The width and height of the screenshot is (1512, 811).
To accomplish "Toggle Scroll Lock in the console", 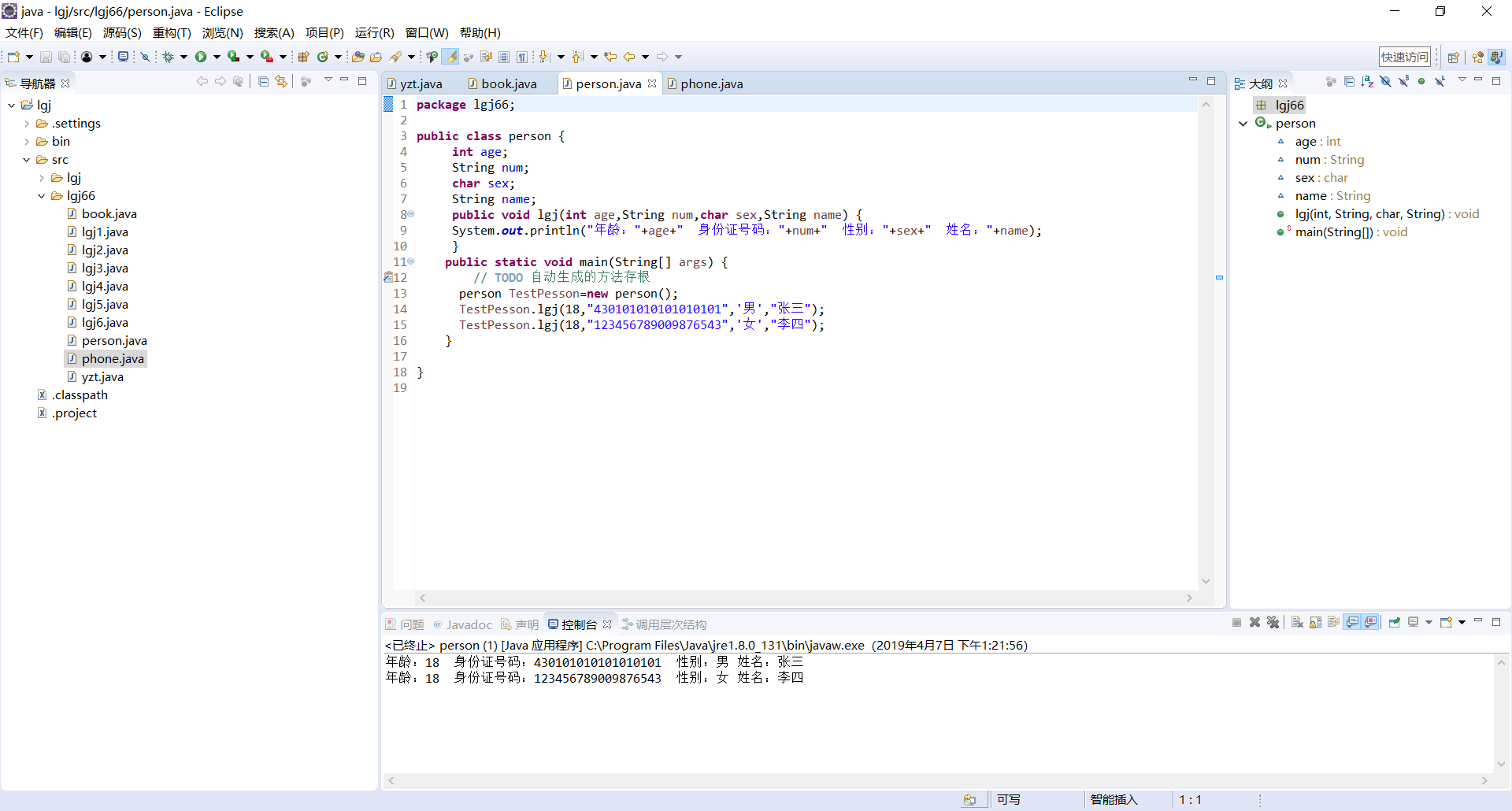I will (1315, 623).
